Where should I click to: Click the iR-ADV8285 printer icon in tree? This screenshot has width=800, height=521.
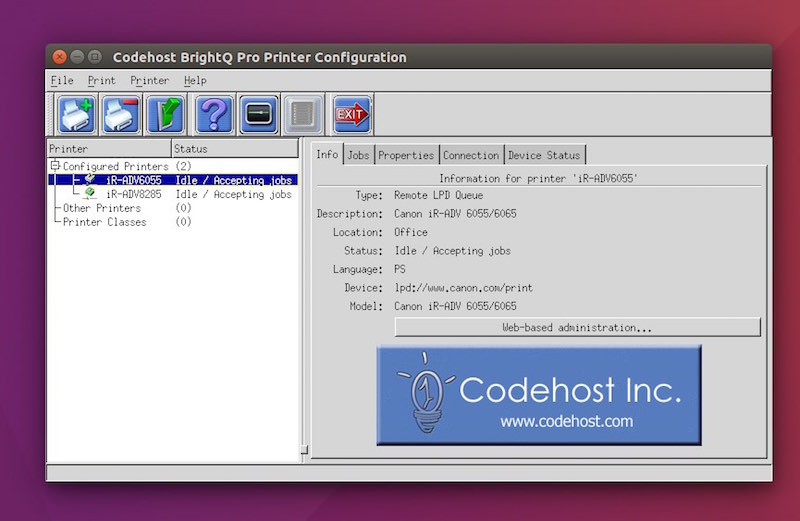coord(91,194)
